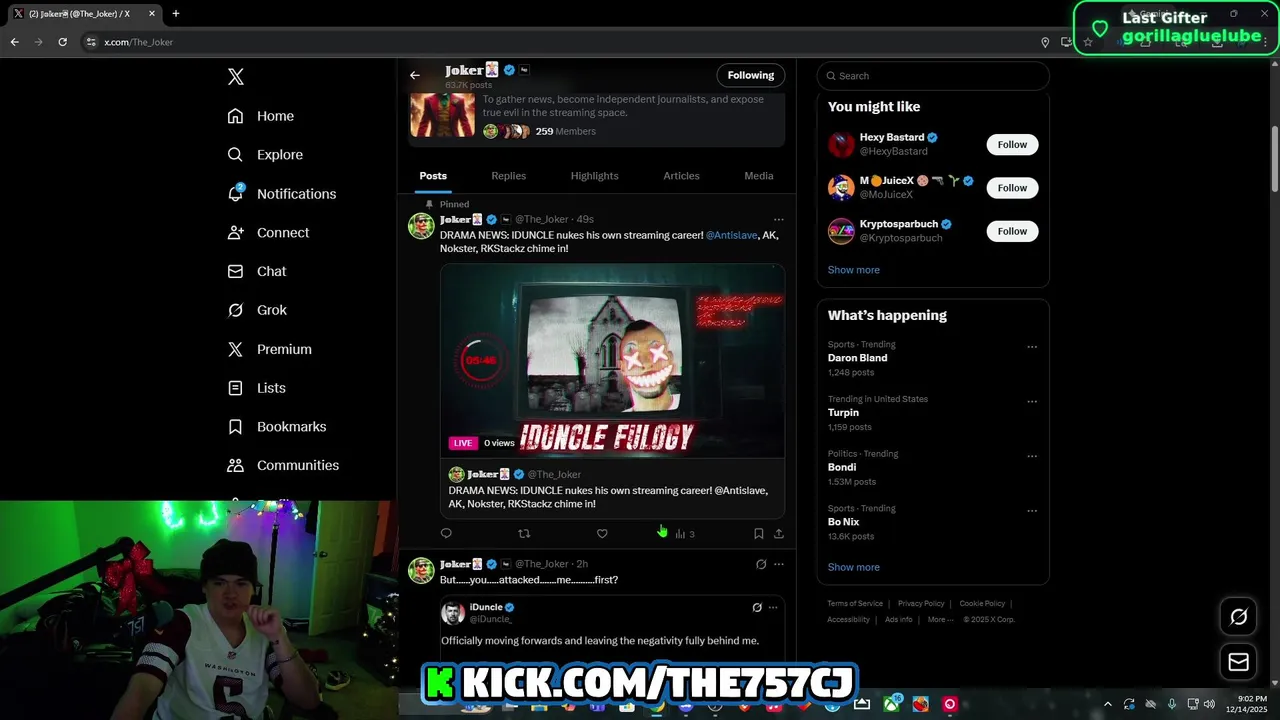Image resolution: width=1280 pixels, height=720 pixels.
Task: Open the Connect page
Action: (268, 232)
